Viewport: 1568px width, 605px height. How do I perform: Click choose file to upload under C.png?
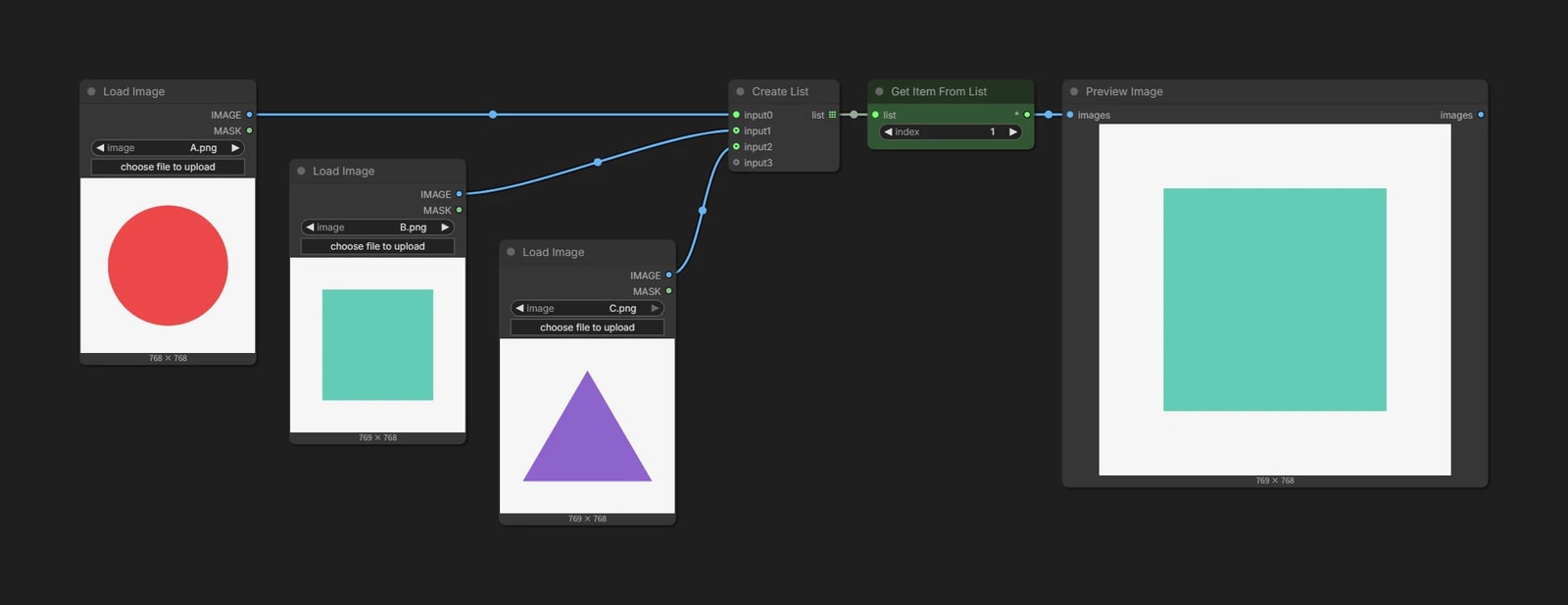587,328
